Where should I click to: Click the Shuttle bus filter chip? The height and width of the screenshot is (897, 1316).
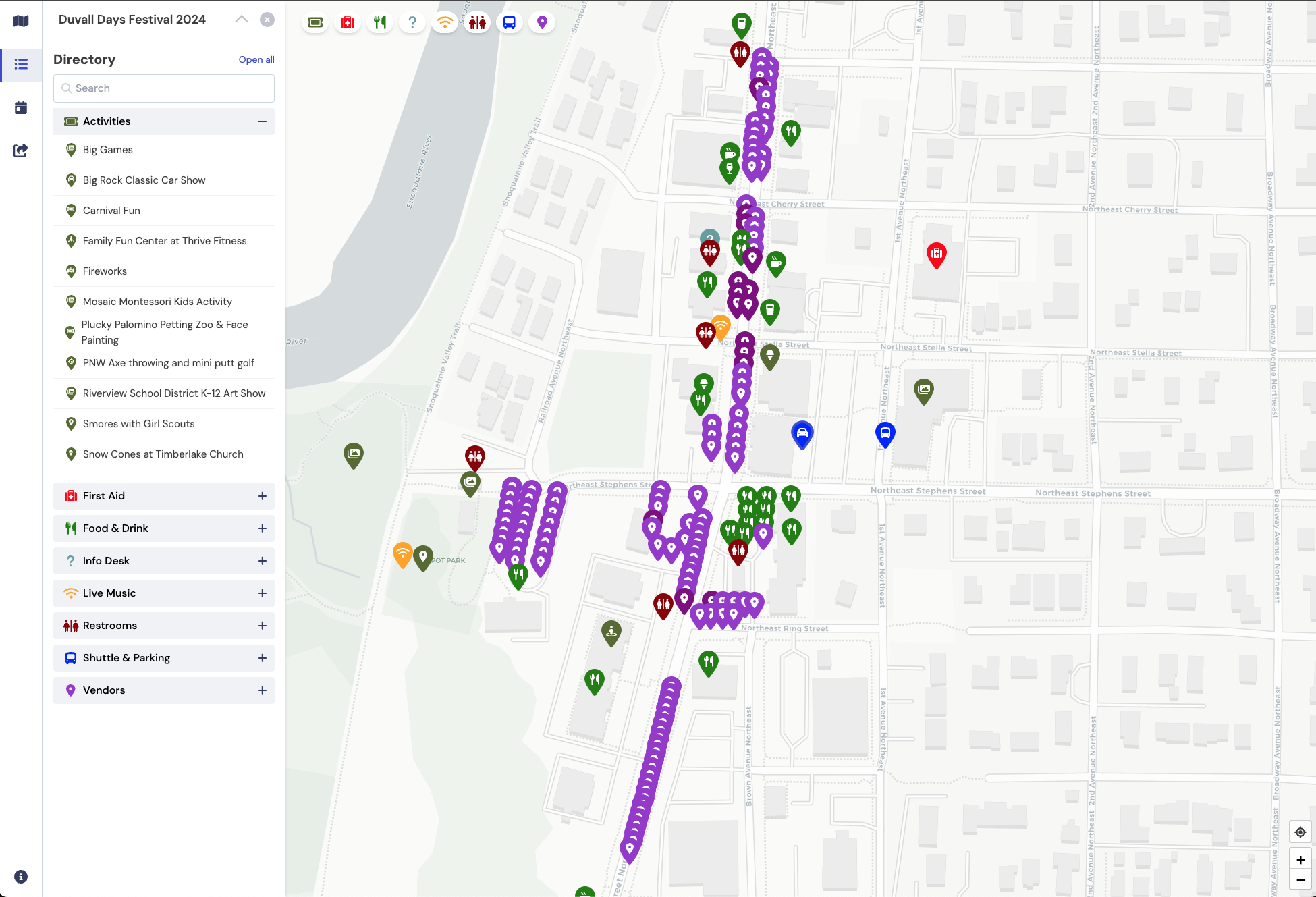[510, 22]
